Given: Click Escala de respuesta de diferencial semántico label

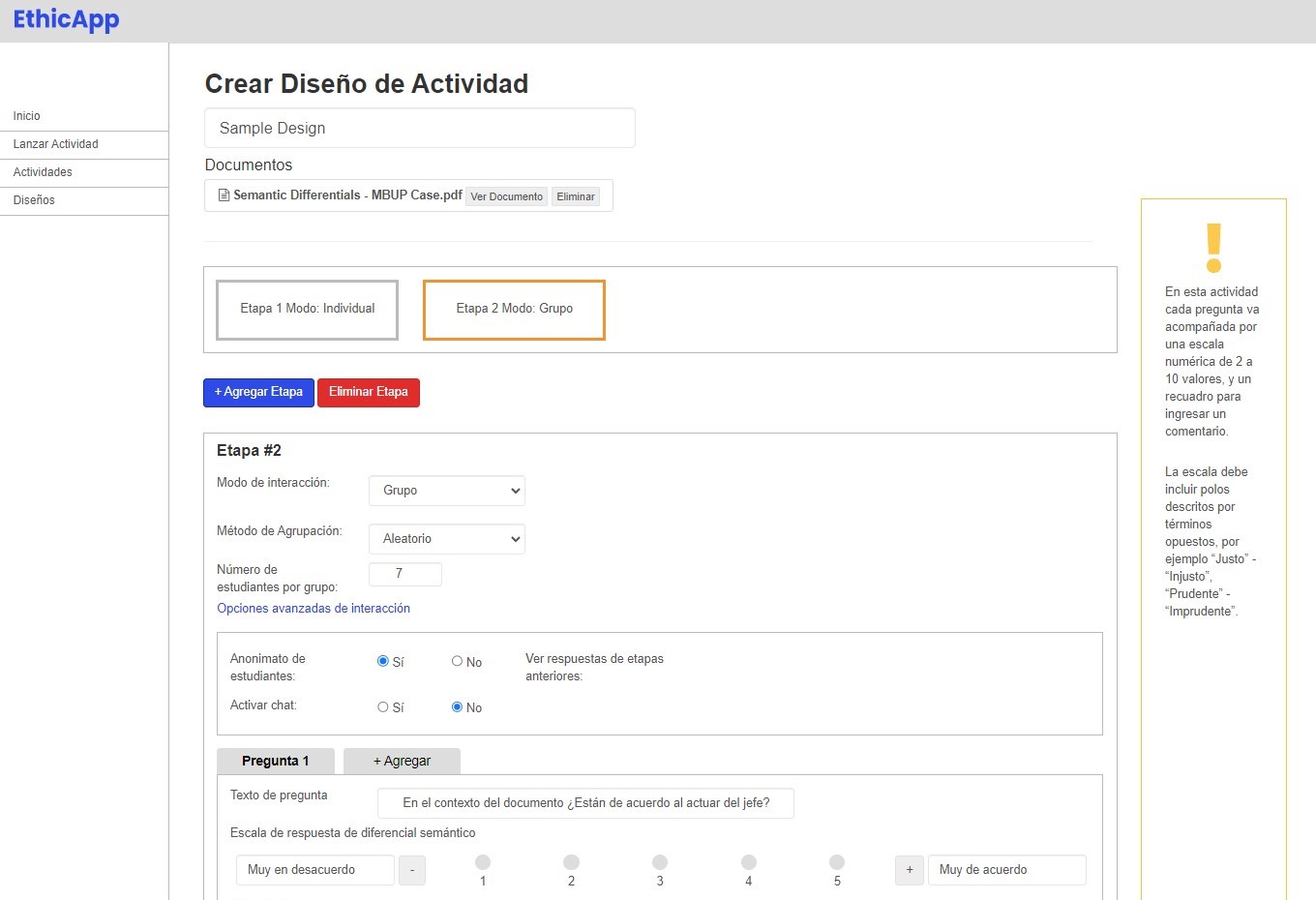Looking at the screenshot, I should tap(353, 833).
